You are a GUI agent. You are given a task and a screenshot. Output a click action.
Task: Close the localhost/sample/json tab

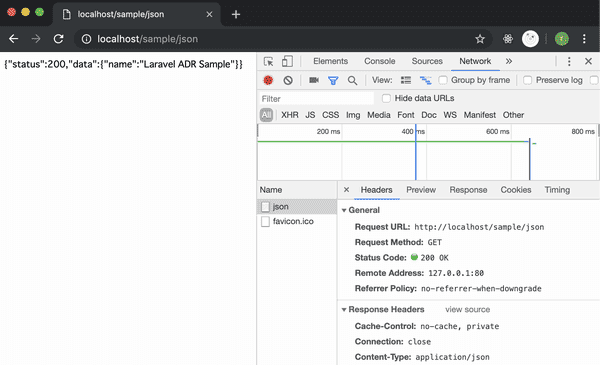(209, 14)
